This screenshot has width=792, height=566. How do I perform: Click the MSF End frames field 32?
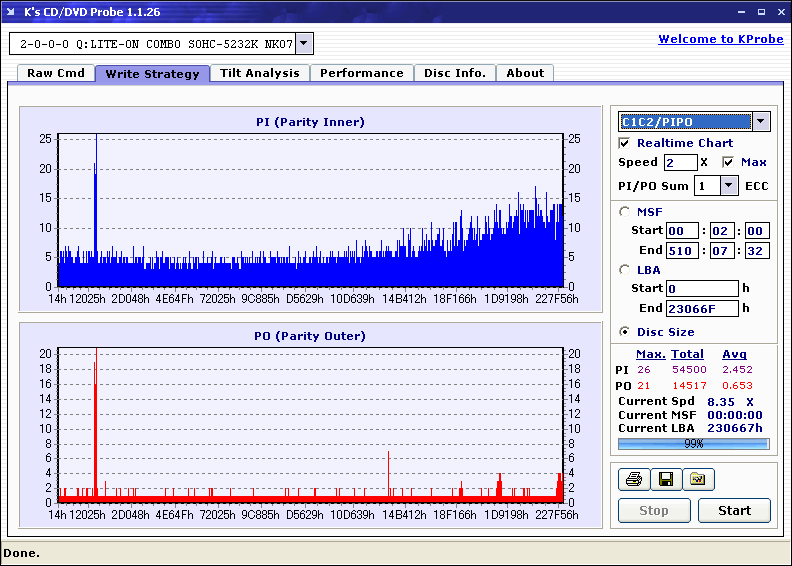pyautogui.click(x=757, y=250)
